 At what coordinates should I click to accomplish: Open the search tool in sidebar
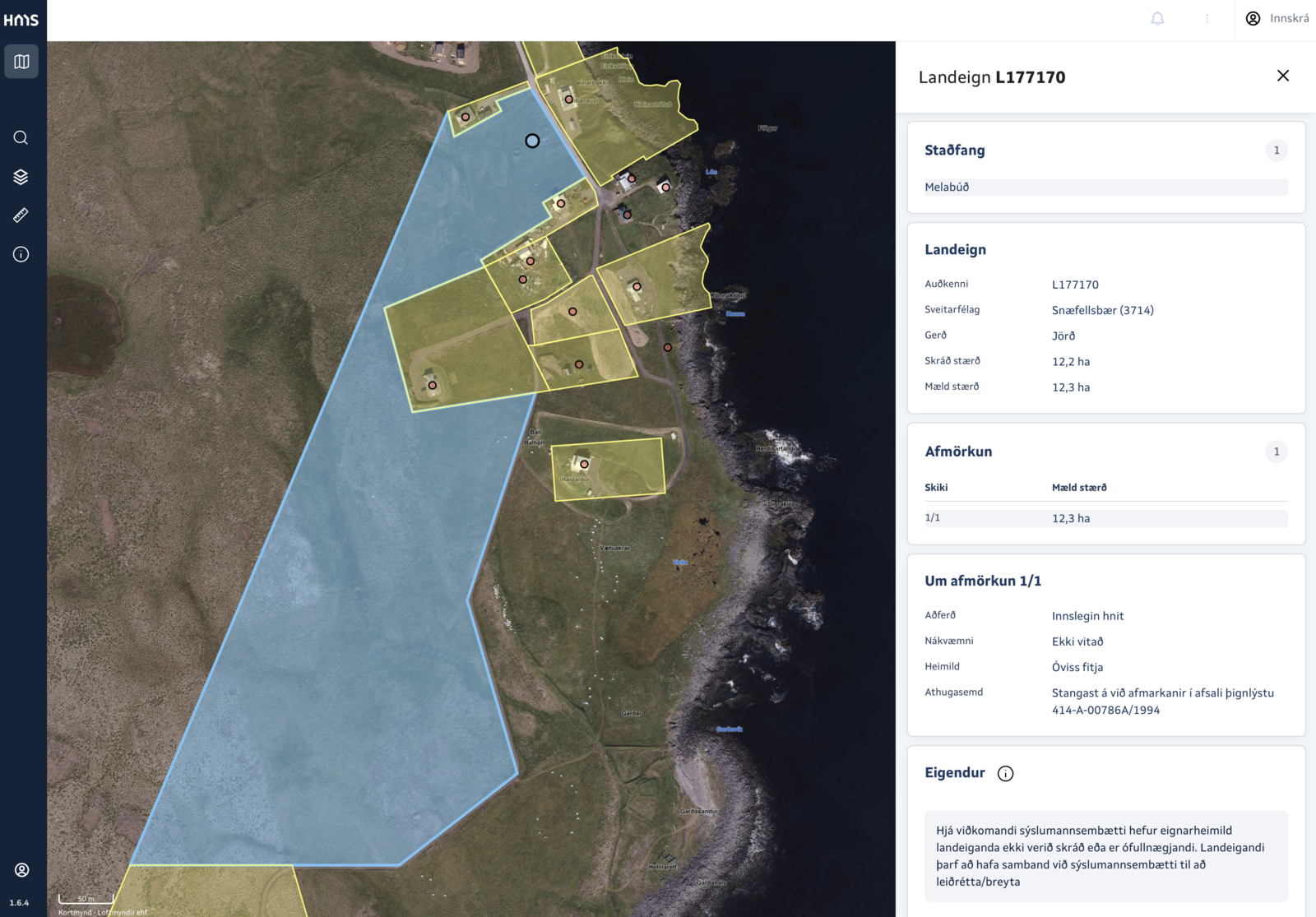(x=21, y=137)
